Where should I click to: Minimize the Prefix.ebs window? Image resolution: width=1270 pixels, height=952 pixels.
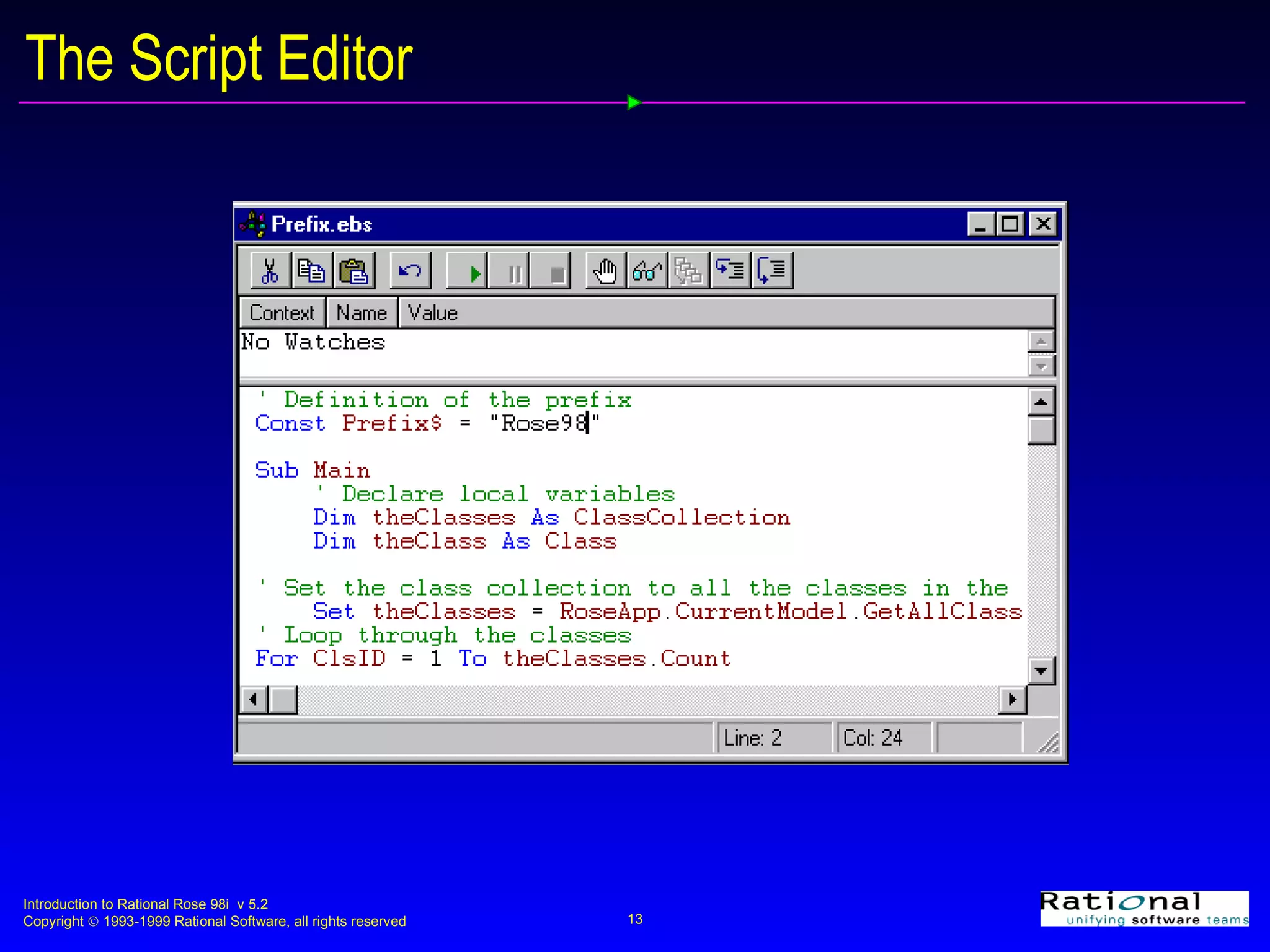[981, 224]
